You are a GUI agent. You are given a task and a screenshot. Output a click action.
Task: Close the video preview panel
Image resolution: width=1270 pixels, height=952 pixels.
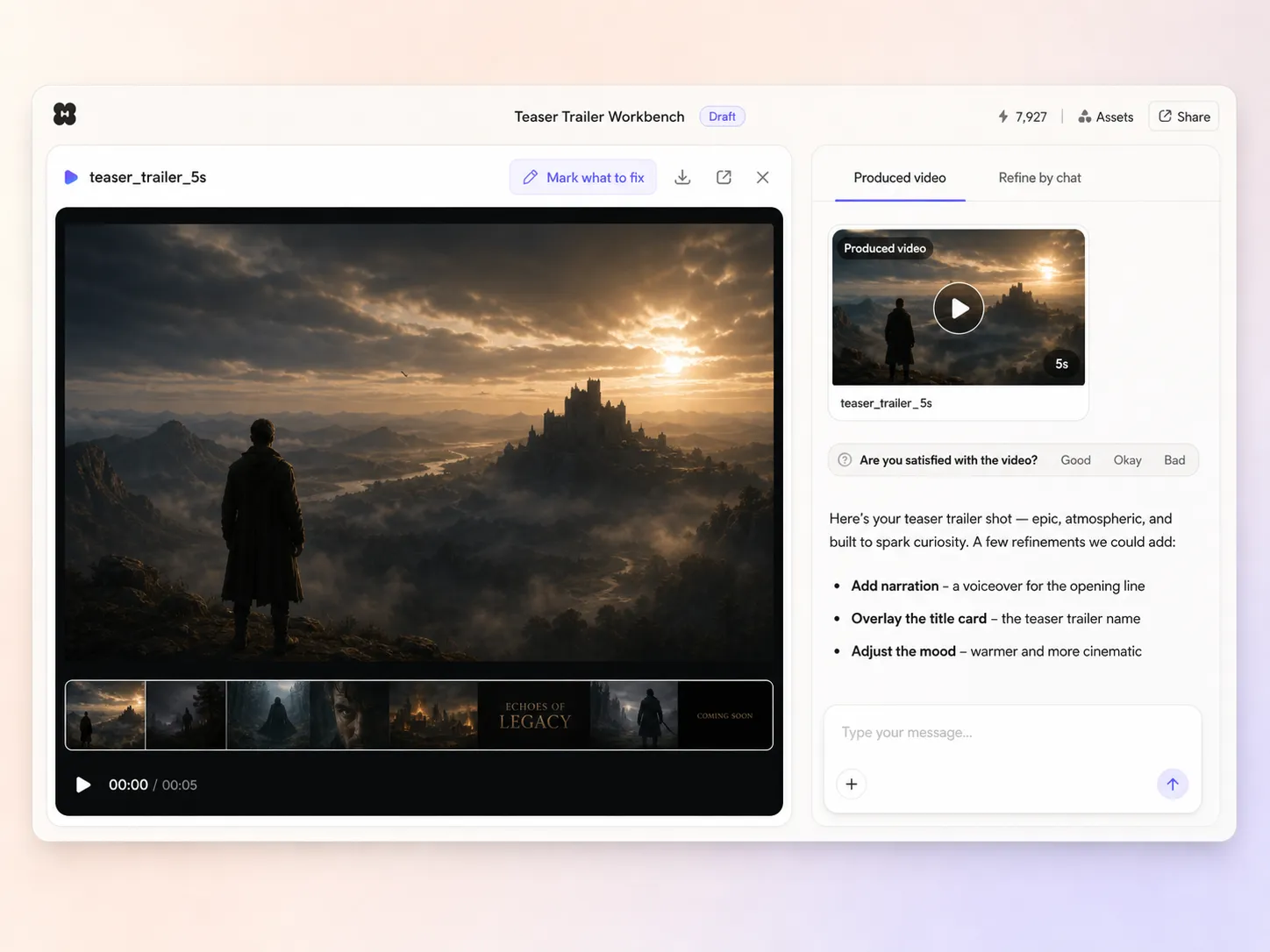763,177
